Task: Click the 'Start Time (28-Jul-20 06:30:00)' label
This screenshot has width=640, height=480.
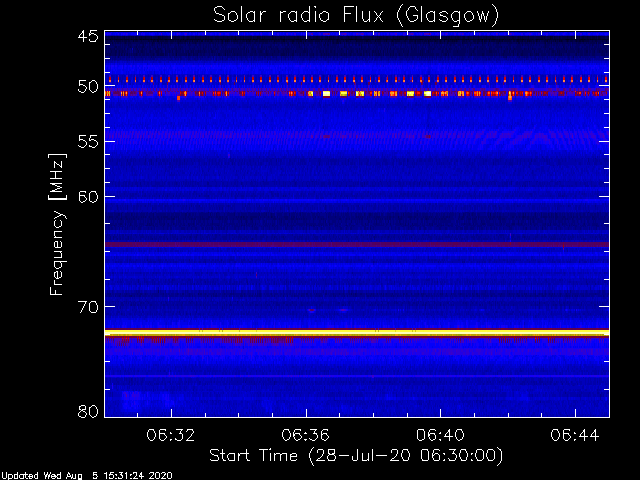Action: [x=356, y=456]
